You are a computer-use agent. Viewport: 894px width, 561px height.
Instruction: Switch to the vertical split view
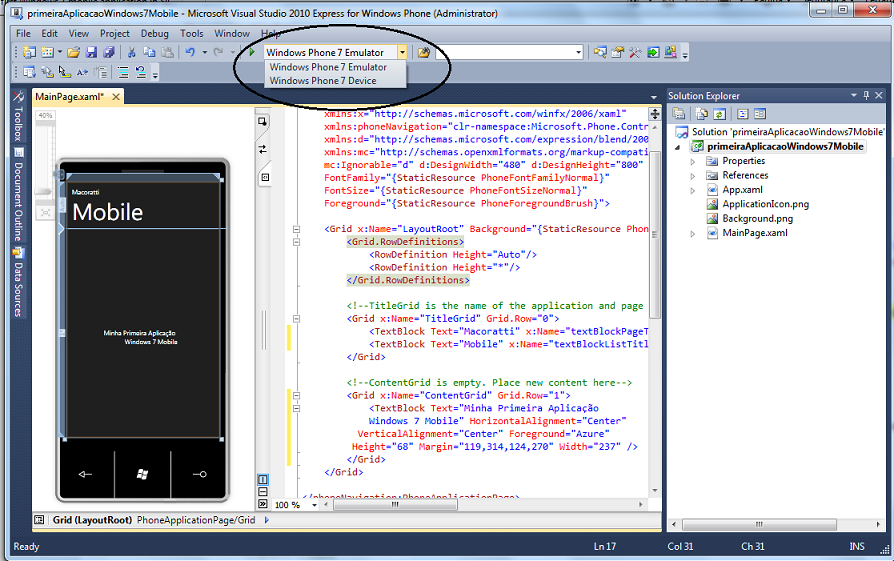[x=263, y=479]
